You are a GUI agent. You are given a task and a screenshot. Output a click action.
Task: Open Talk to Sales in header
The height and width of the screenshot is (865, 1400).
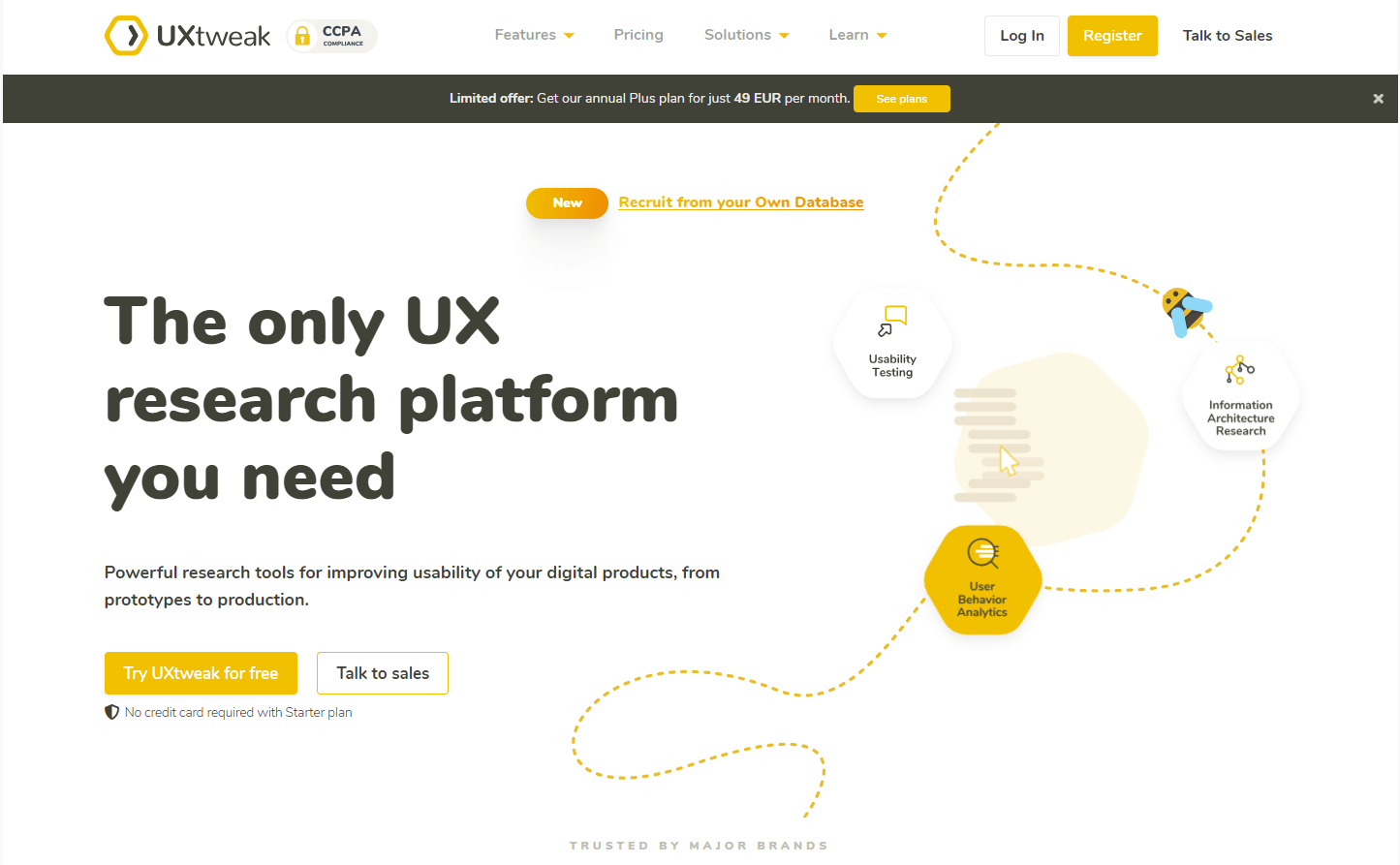tap(1228, 36)
